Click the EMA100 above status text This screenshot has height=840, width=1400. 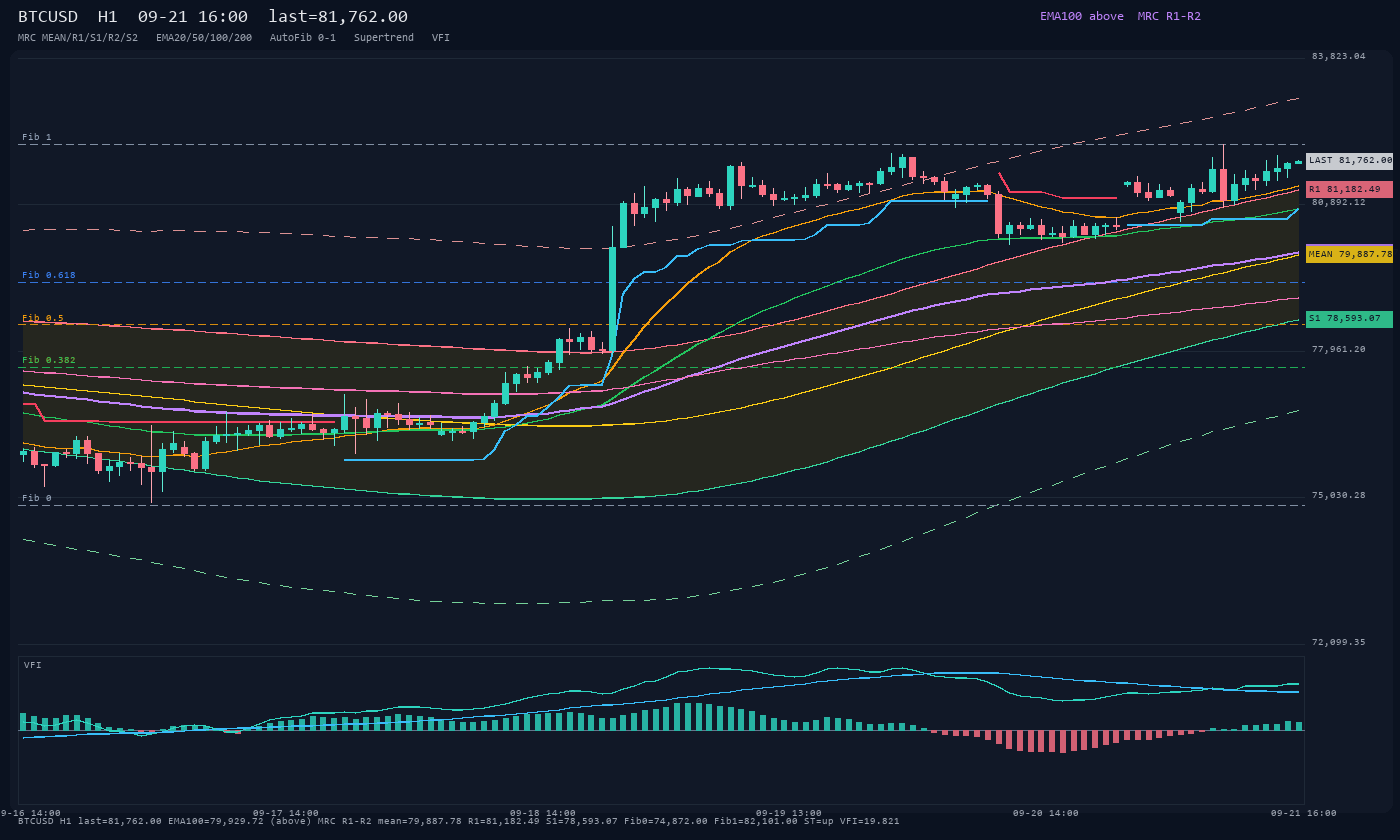click(x=1082, y=16)
